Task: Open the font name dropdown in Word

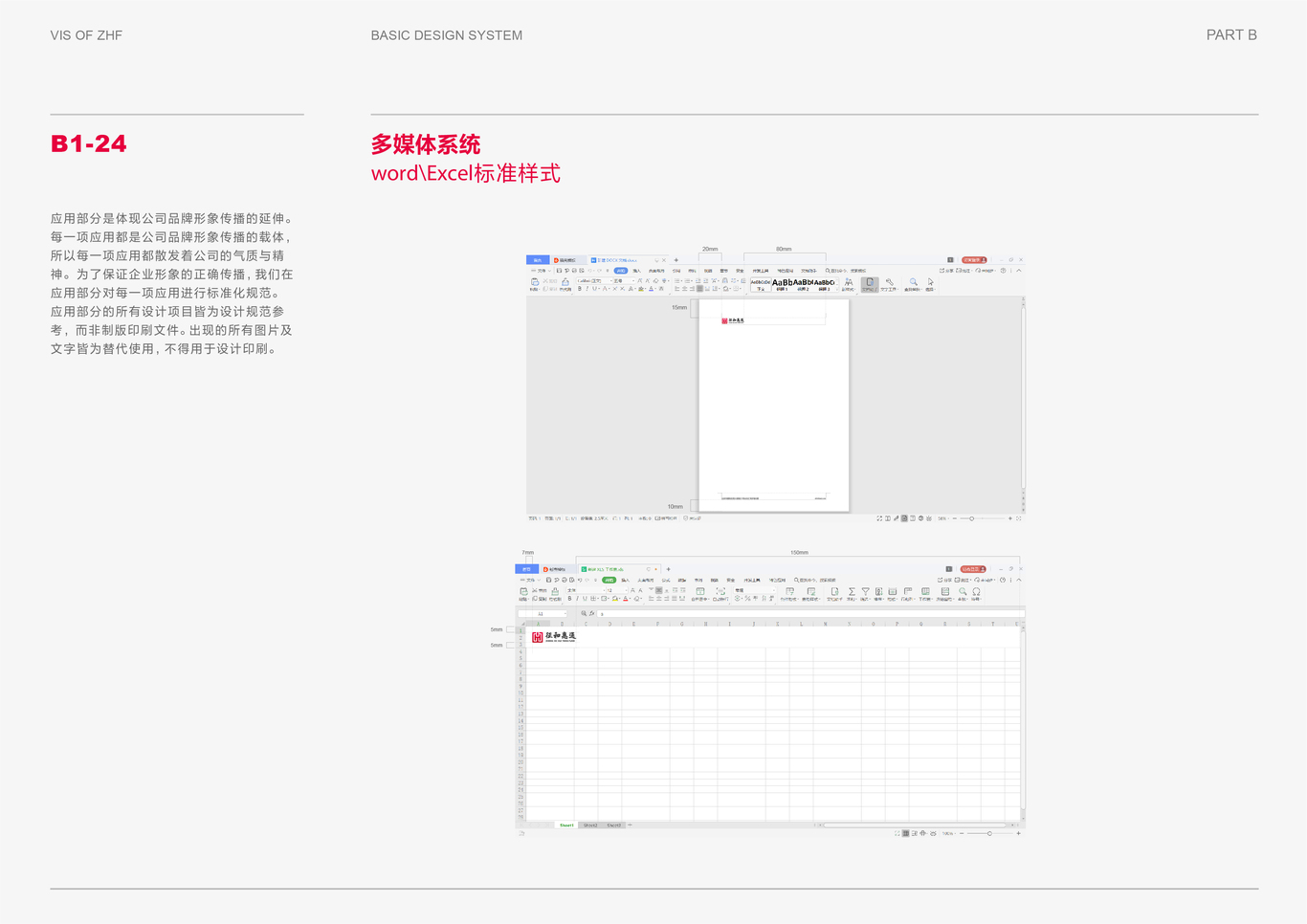Action: (x=610, y=280)
